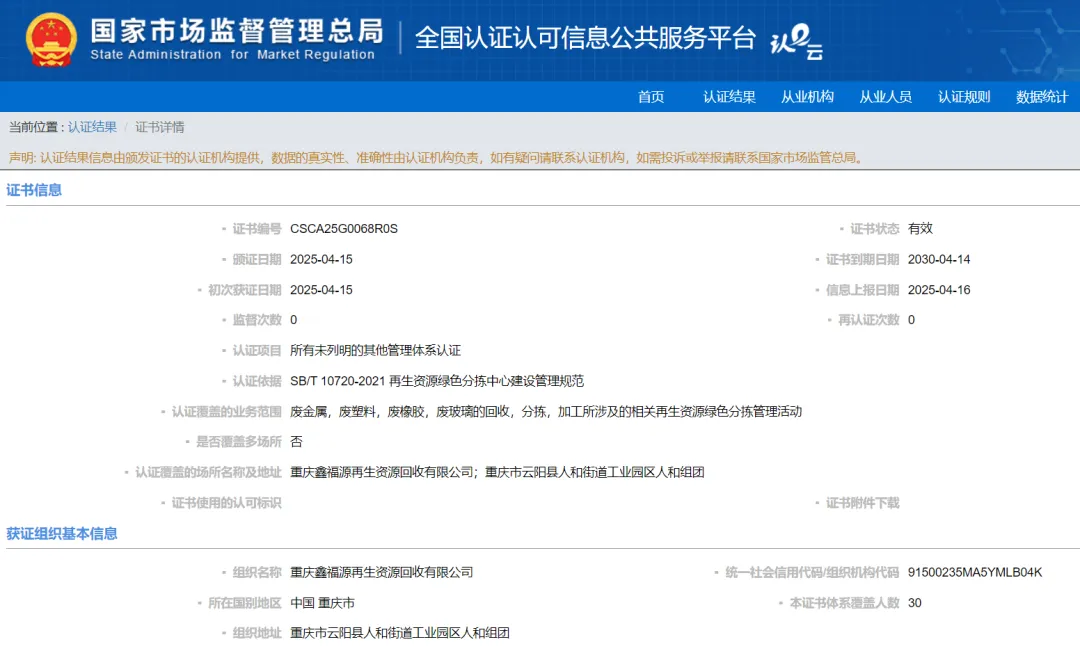Open 数据统计 in the navigation bar
1080x651 pixels.
1042,97
